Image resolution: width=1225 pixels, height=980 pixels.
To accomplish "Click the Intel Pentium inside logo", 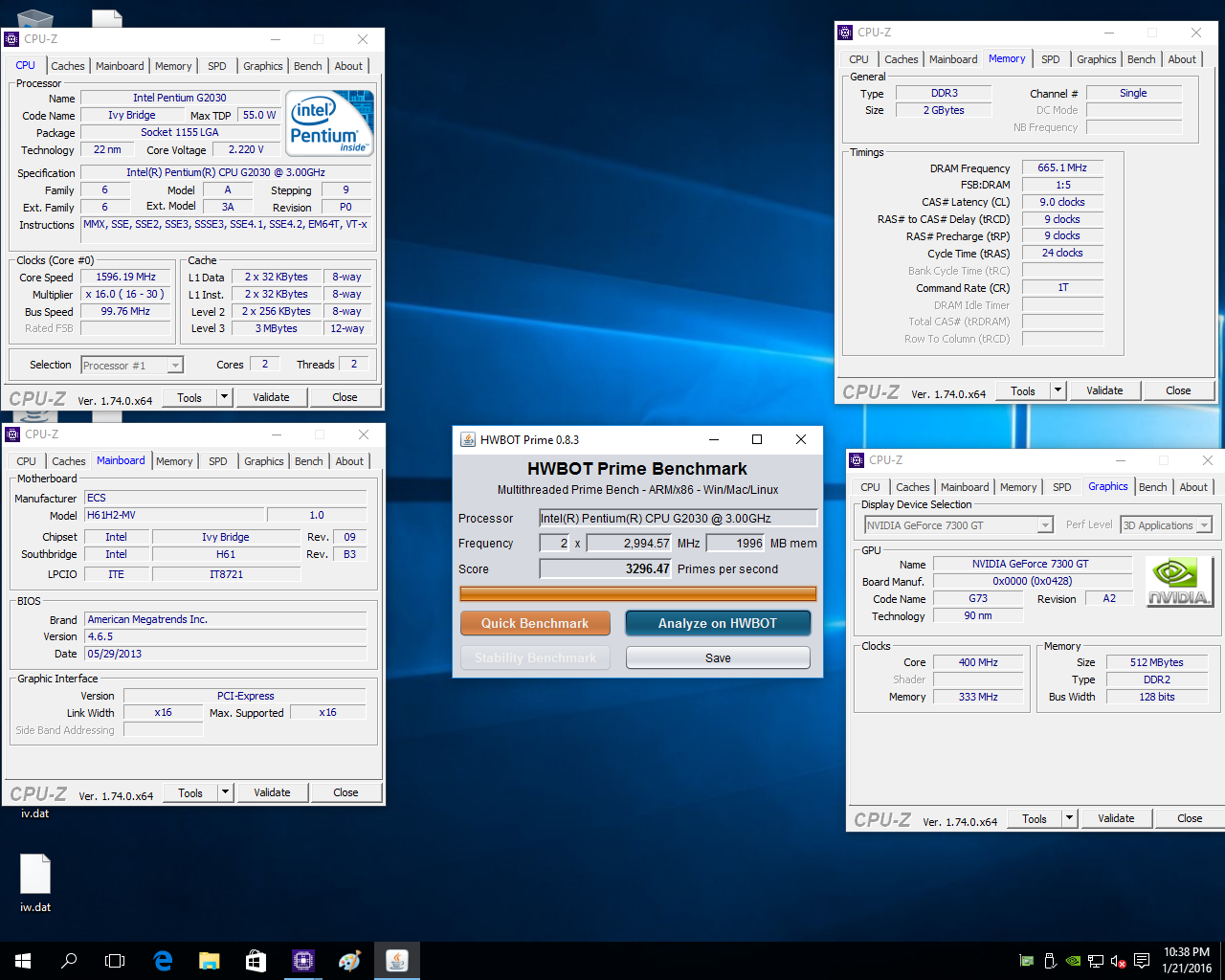I will click(x=330, y=122).
